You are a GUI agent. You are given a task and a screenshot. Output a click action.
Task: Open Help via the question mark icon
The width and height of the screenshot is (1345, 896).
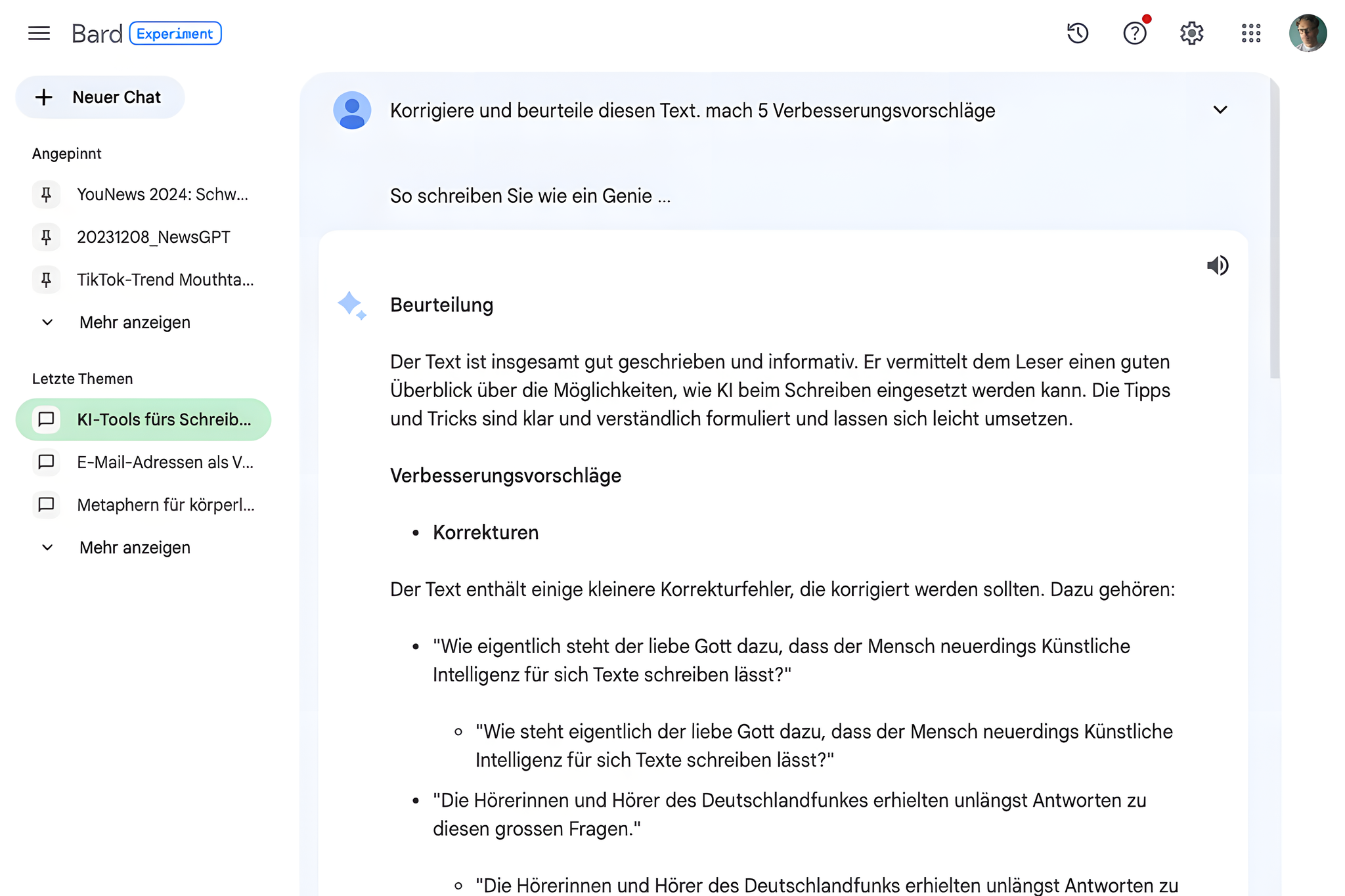click(1134, 33)
